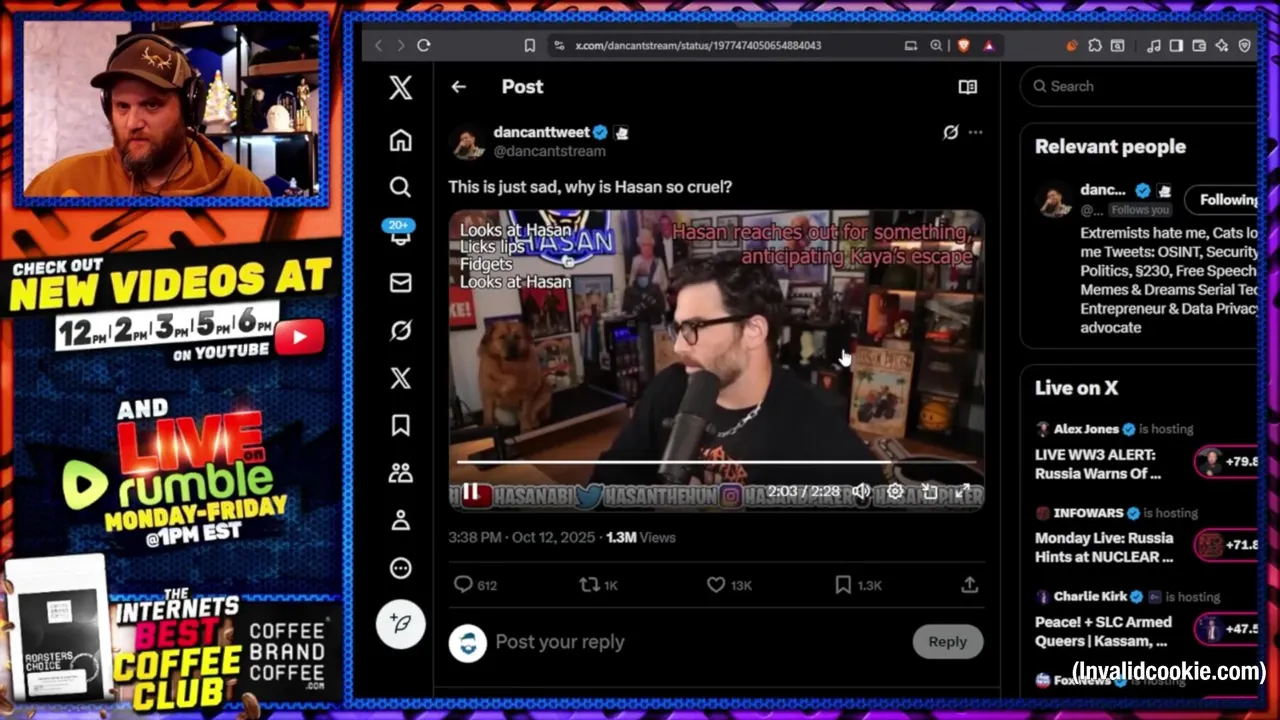This screenshot has width=1280, height=720.
Task: Click the Relevant people avatar
Action: [1054, 200]
